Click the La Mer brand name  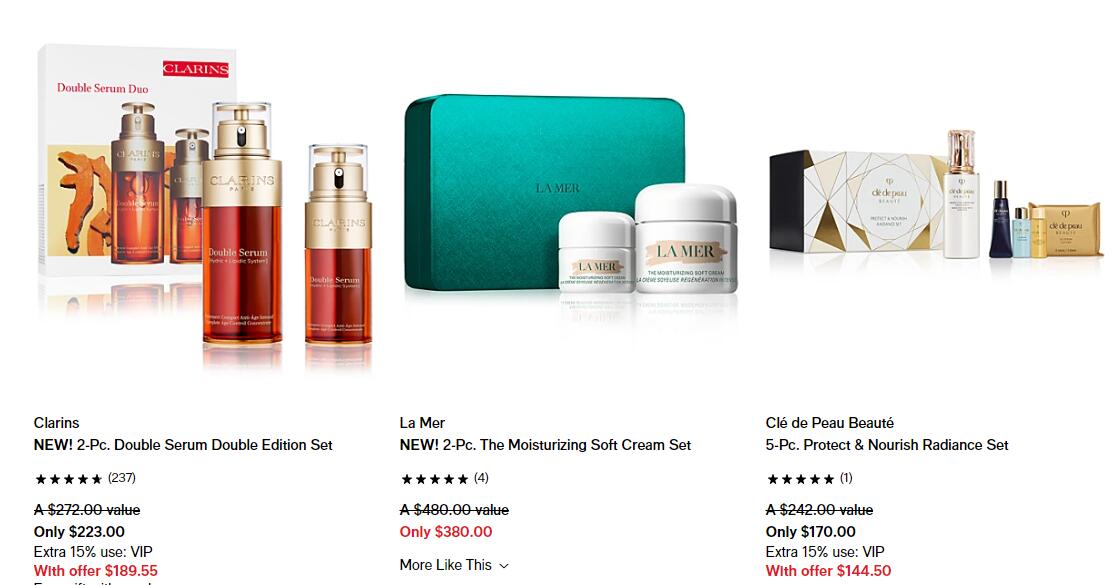pyautogui.click(x=422, y=423)
